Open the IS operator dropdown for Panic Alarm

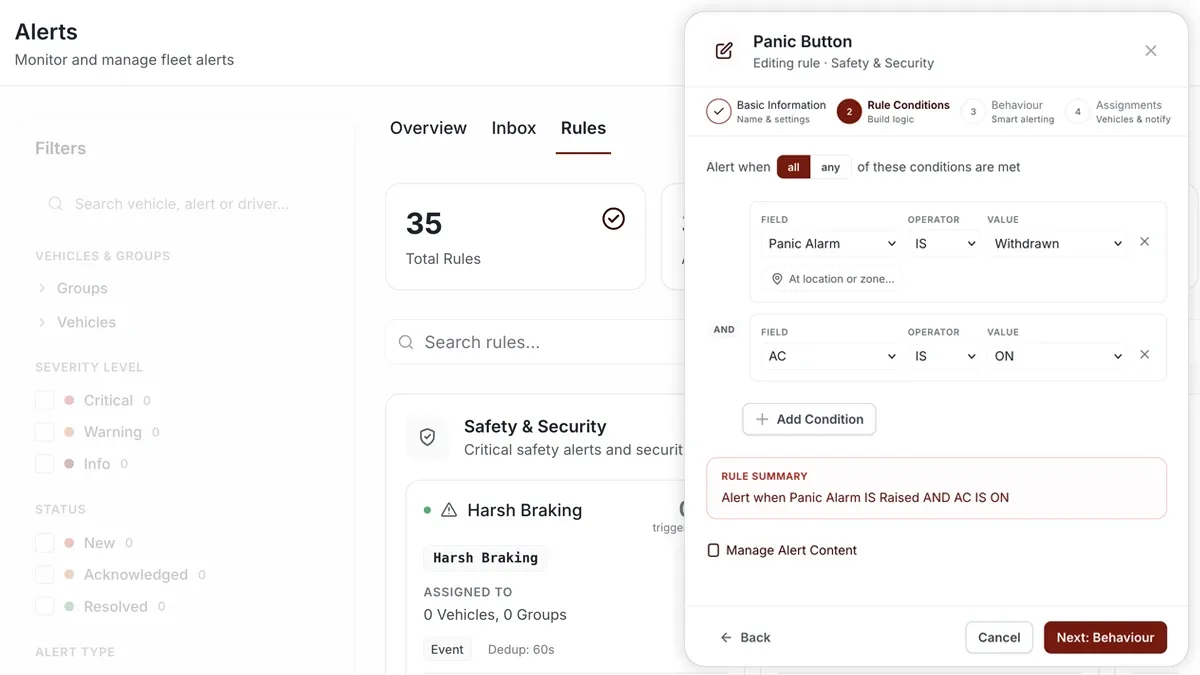pos(943,243)
